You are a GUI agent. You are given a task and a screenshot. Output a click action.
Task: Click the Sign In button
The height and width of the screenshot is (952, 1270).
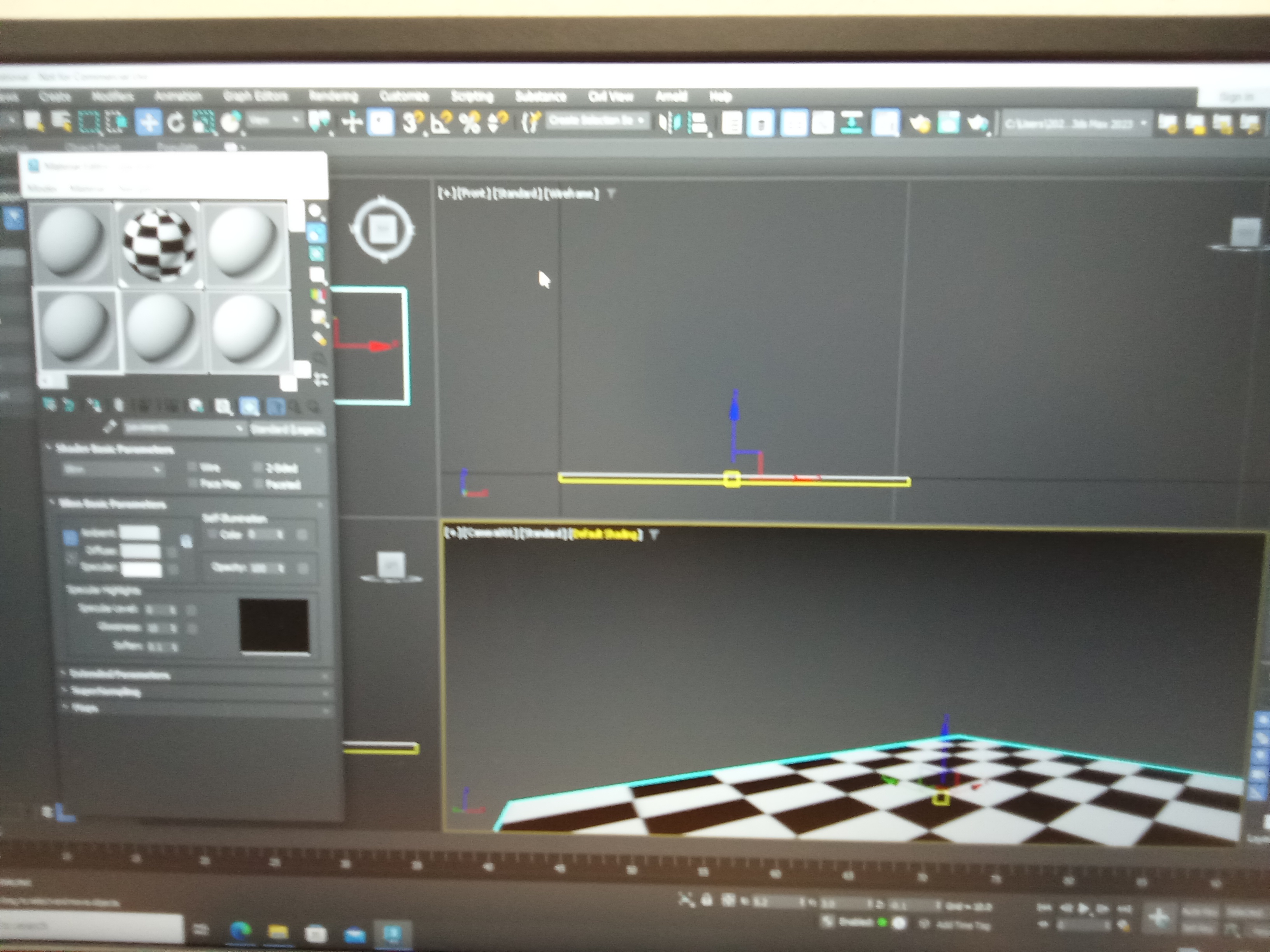point(1237,96)
